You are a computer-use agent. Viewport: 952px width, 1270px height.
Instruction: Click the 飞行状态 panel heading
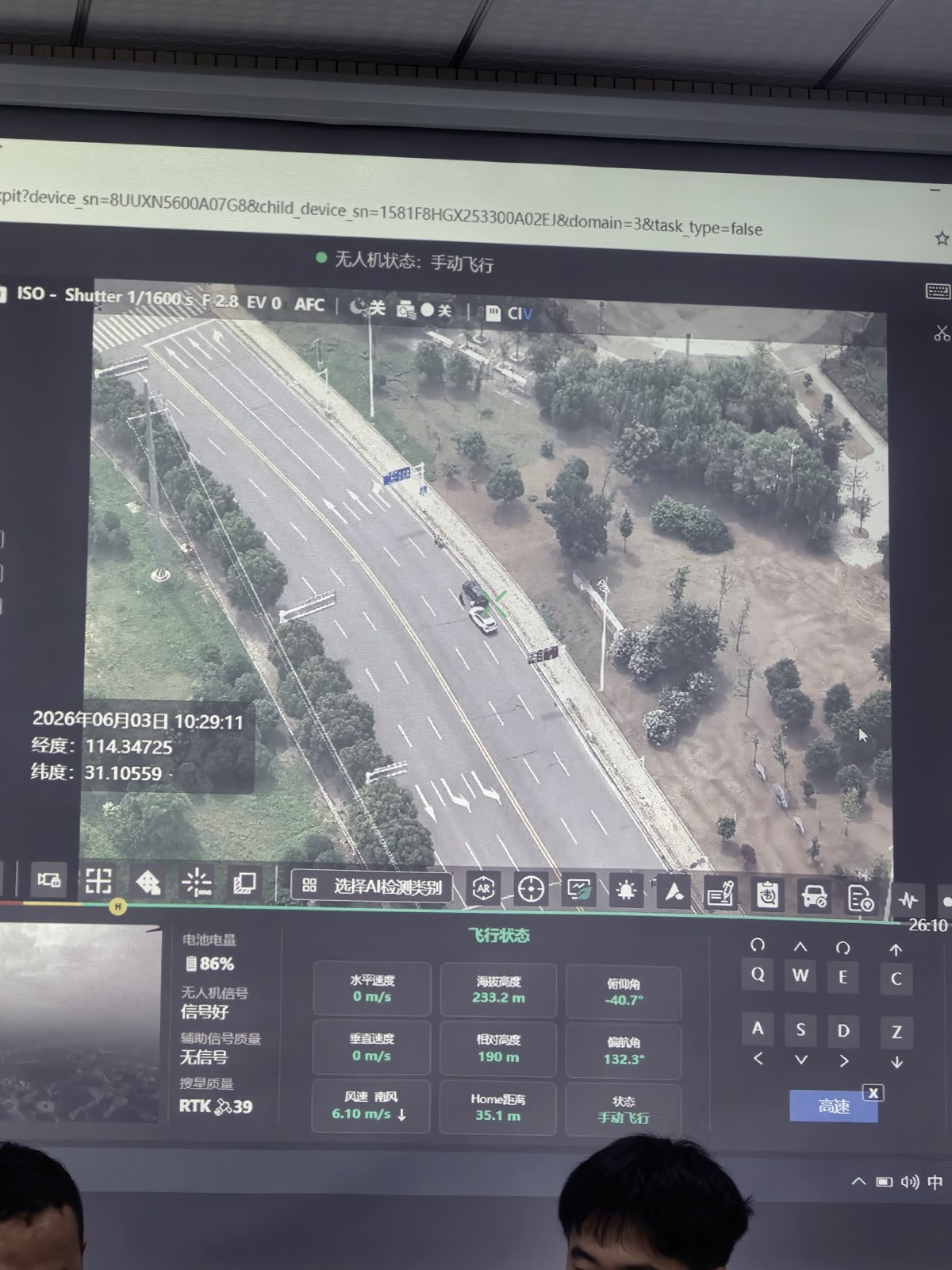498,936
